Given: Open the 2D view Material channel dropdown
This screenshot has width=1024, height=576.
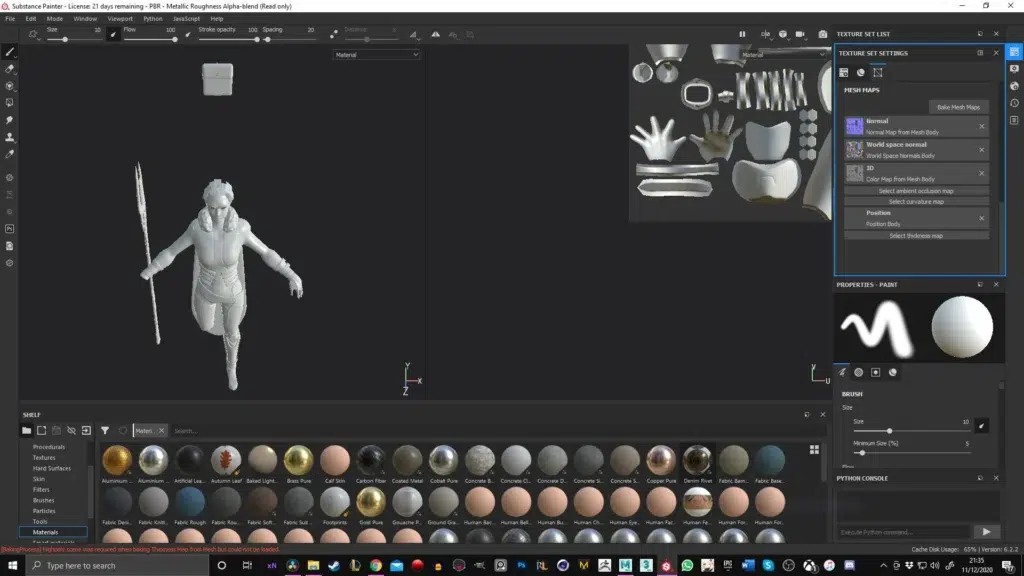Looking at the screenshot, I should point(782,55).
